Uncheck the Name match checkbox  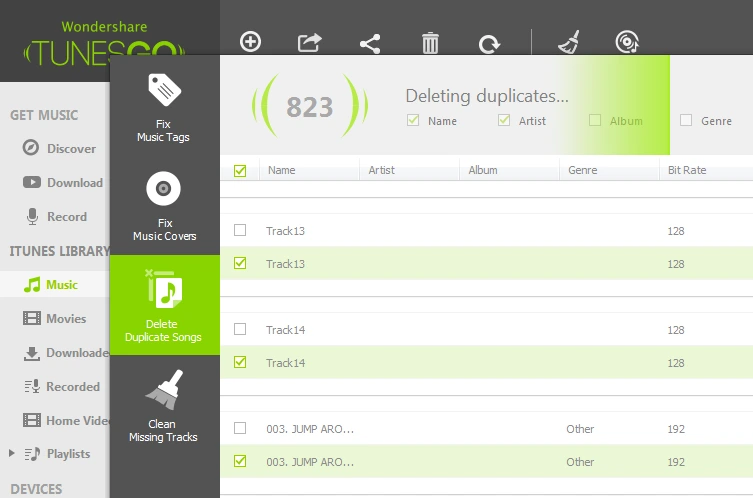(413, 120)
